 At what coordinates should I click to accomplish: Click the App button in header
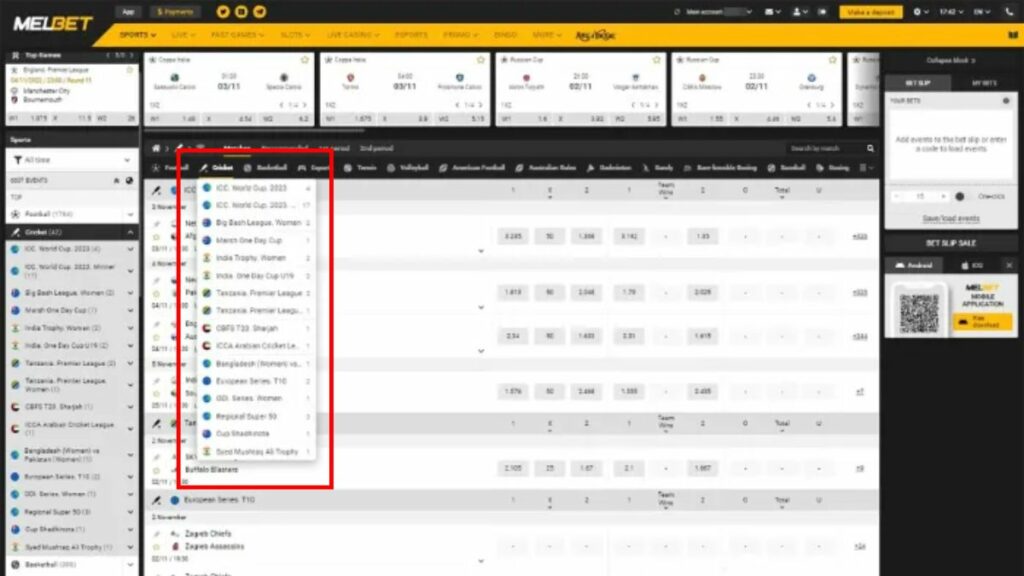[128, 12]
